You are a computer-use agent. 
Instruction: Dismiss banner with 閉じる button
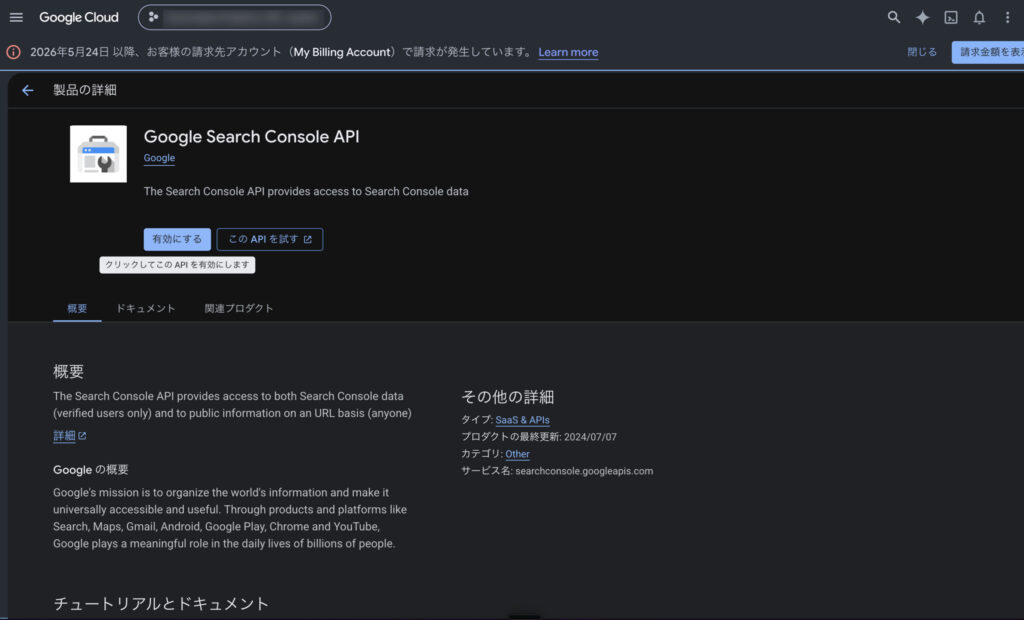point(921,52)
